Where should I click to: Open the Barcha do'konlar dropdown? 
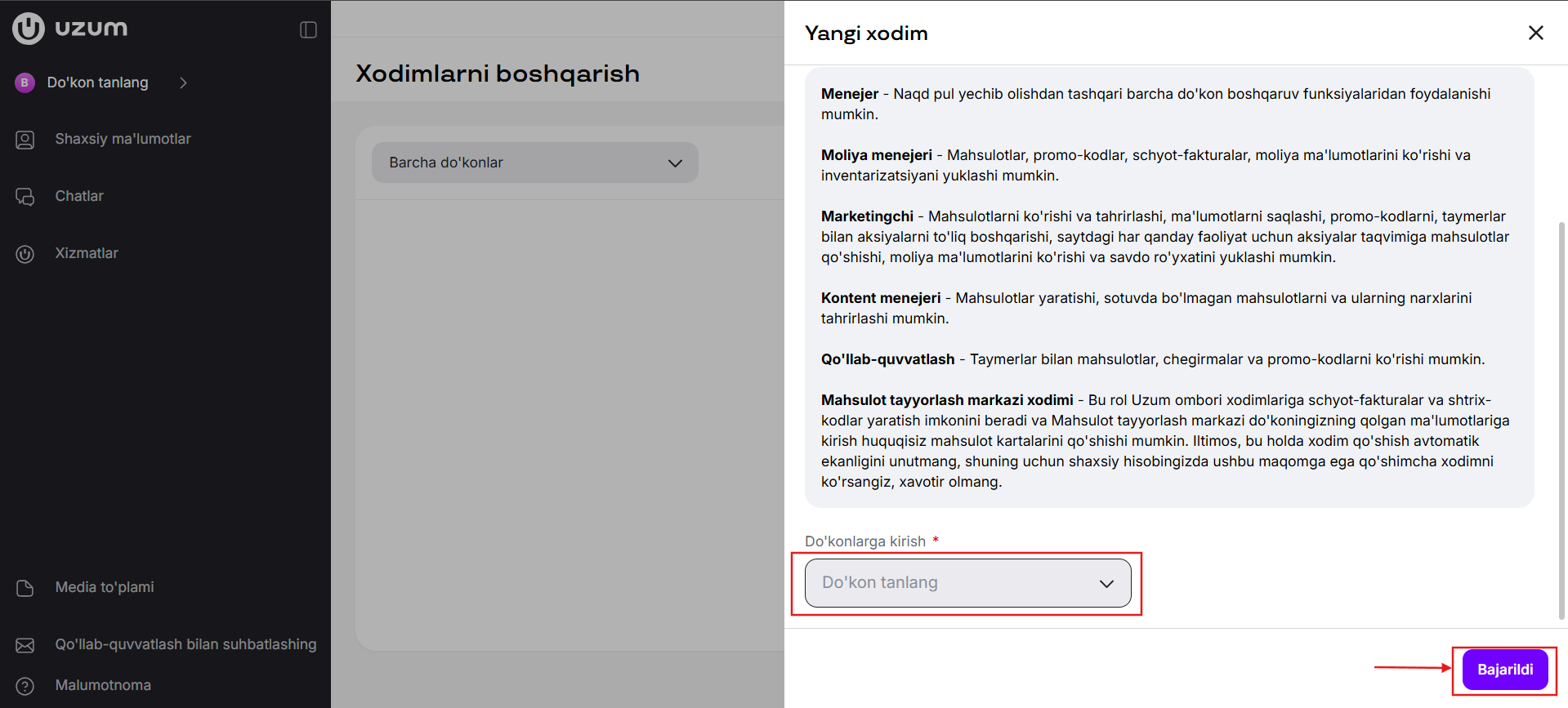535,163
